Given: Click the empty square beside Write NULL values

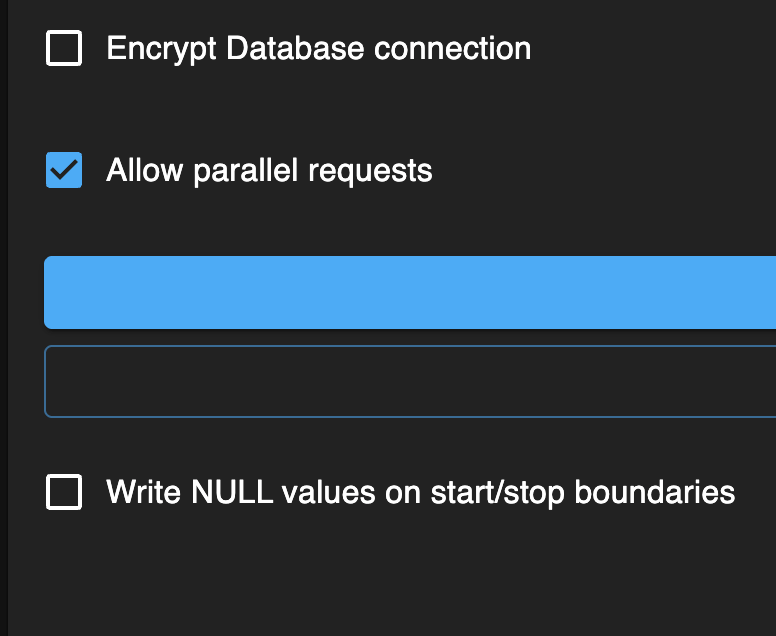Looking at the screenshot, I should pos(64,492).
